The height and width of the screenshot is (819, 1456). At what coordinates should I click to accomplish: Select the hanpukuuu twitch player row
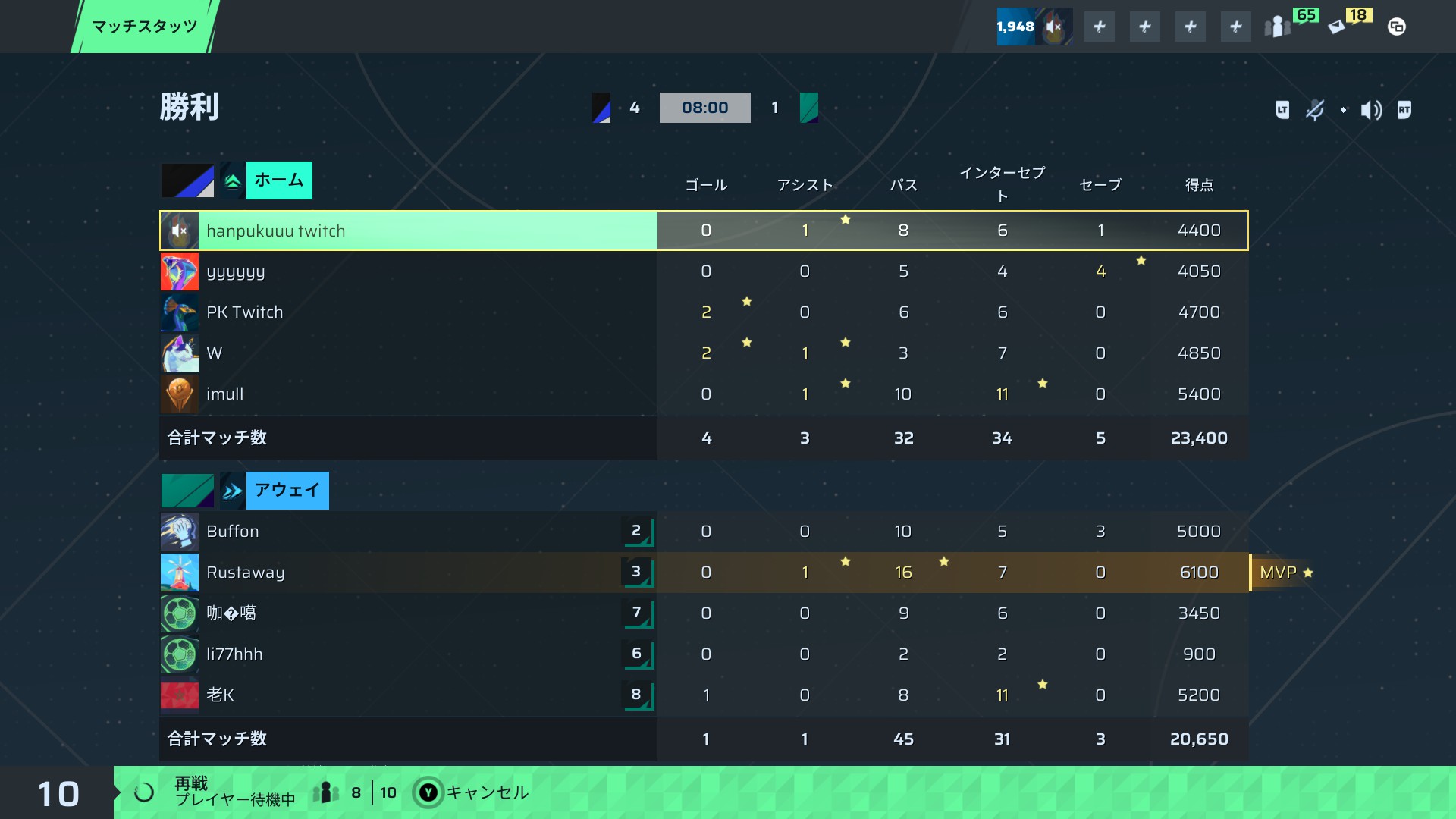click(x=704, y=231)
